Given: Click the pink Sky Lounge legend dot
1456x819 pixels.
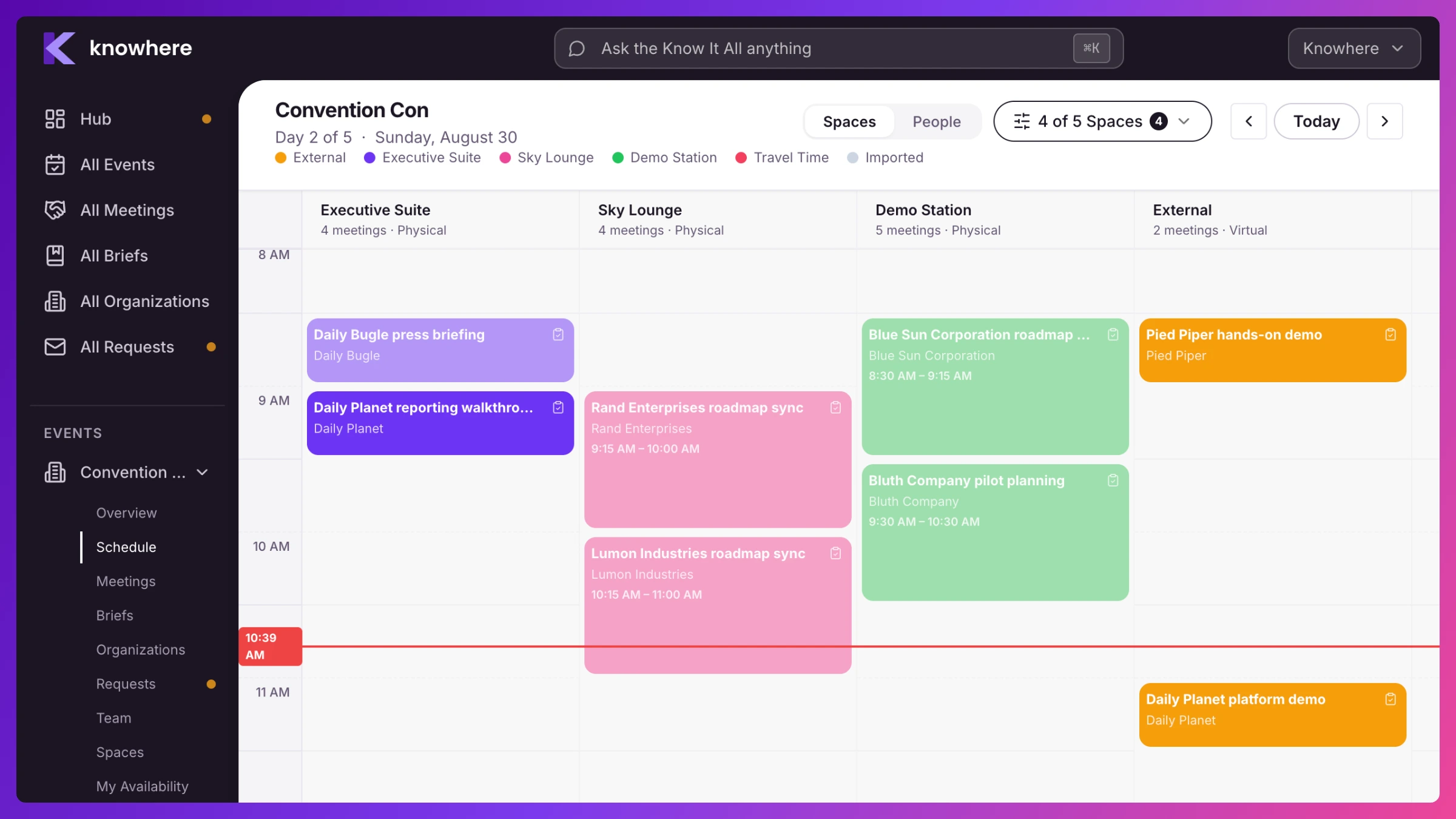Looking at the screenshot, I should (x=505, y=158).
